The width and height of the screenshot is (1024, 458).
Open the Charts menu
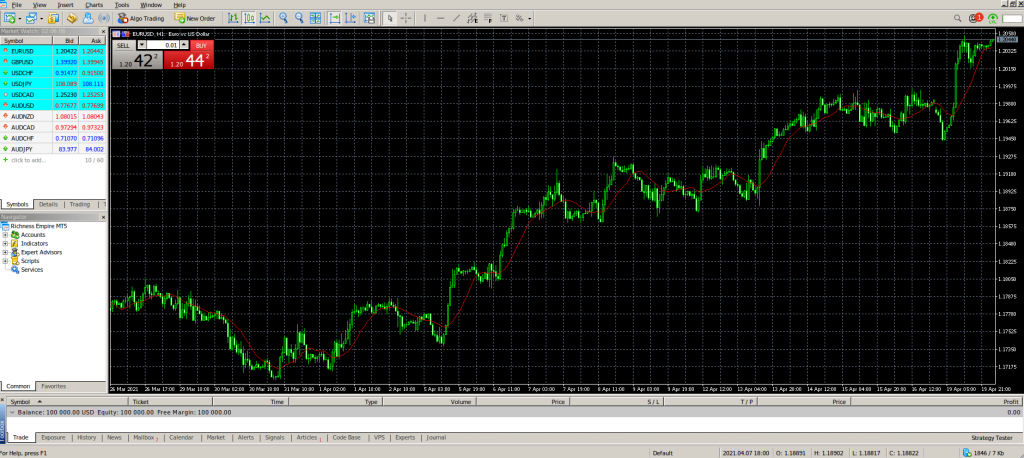click(94, 5)
